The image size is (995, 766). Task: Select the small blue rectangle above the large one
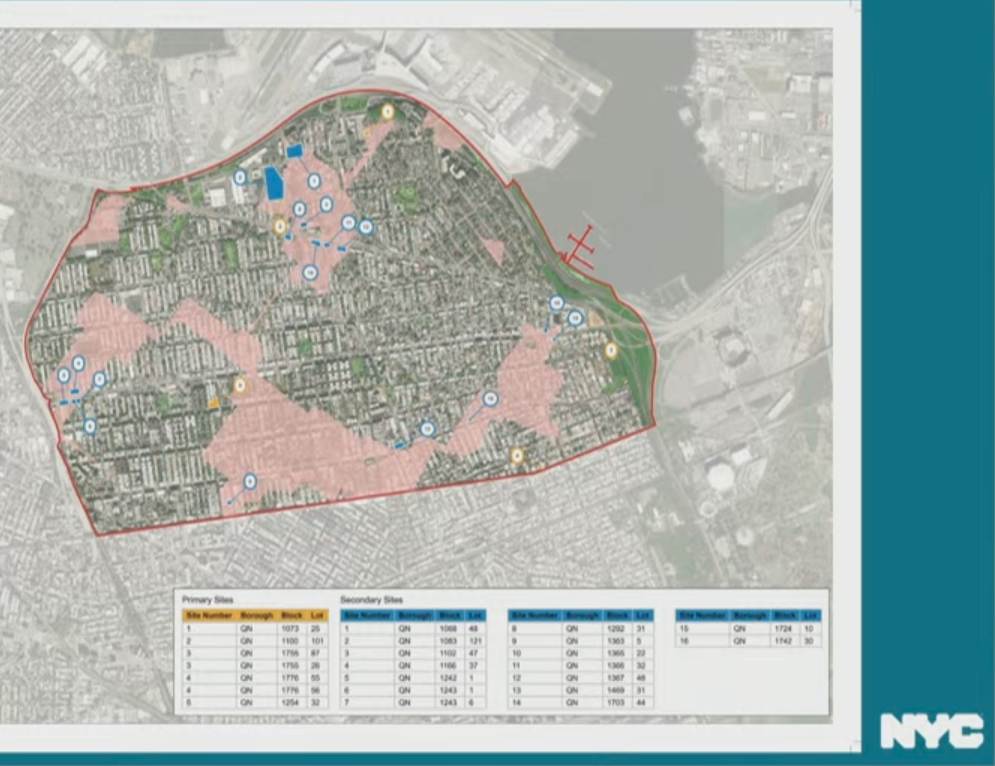[294, 151]
